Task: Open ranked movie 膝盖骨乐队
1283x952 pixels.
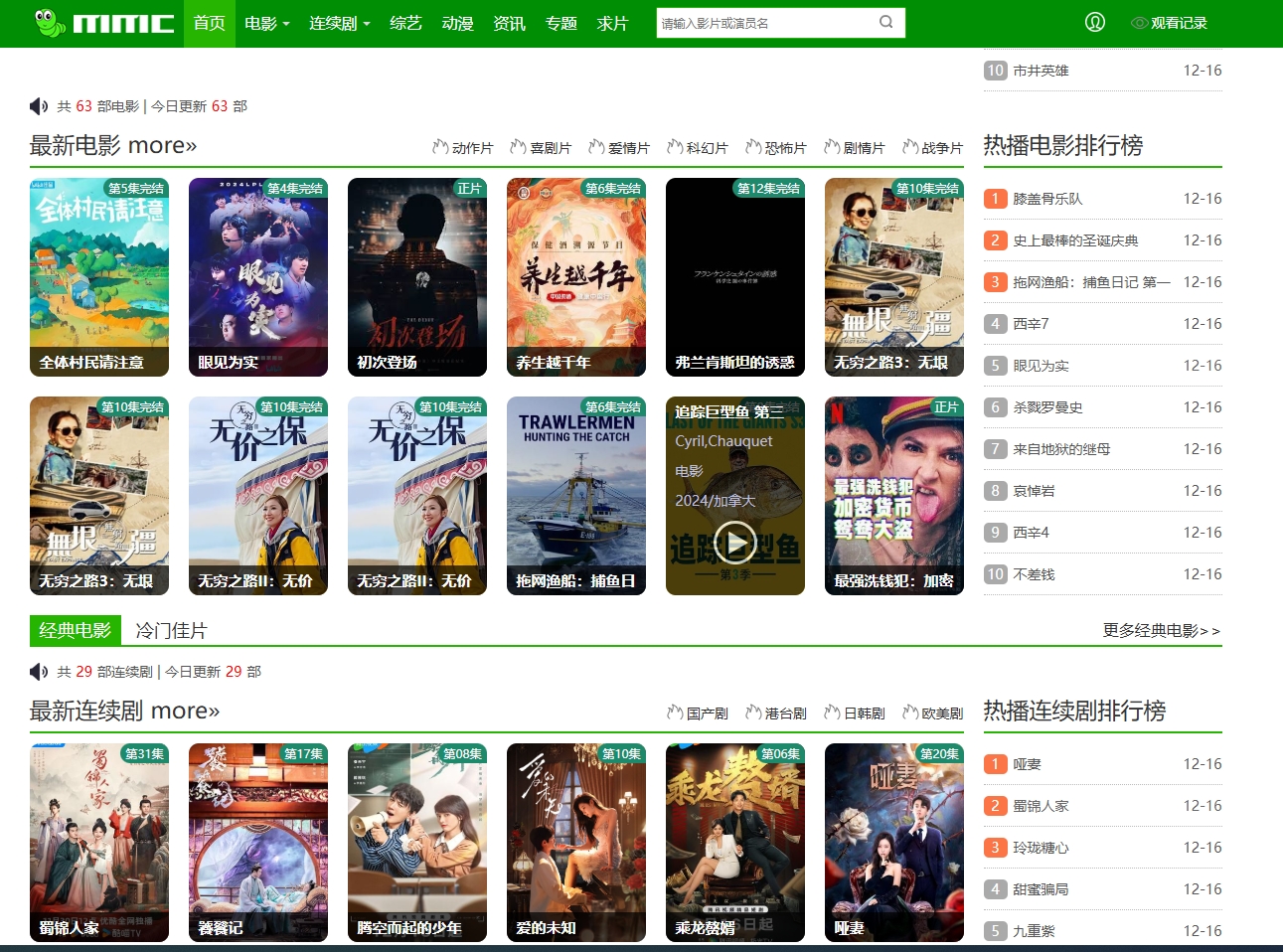Action: click(1048, 199)
